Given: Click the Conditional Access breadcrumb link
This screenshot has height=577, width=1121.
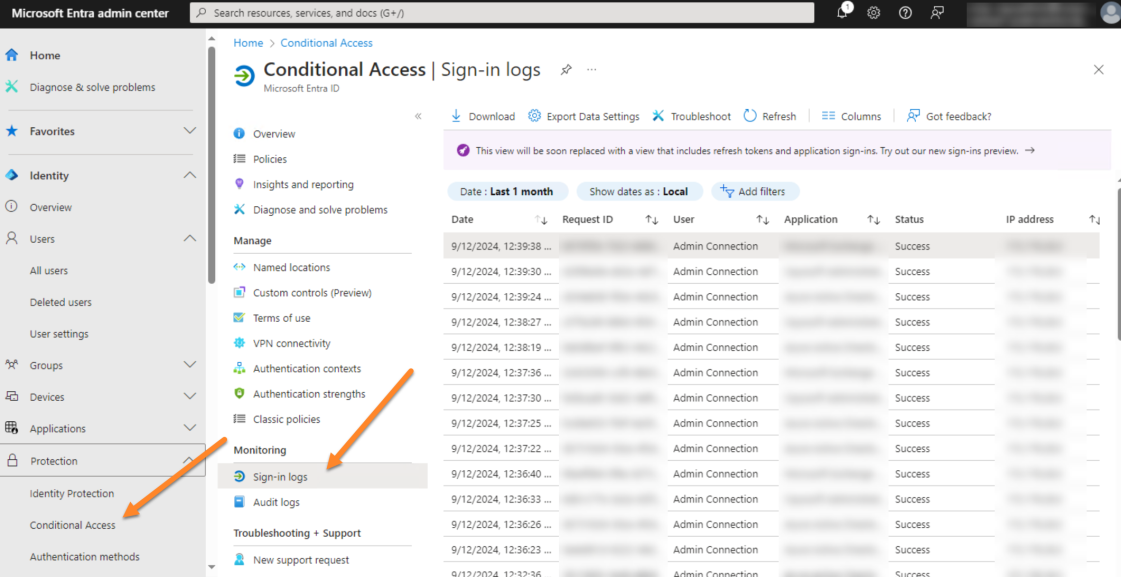Looking at the screenshot, I should click(326, 43).
